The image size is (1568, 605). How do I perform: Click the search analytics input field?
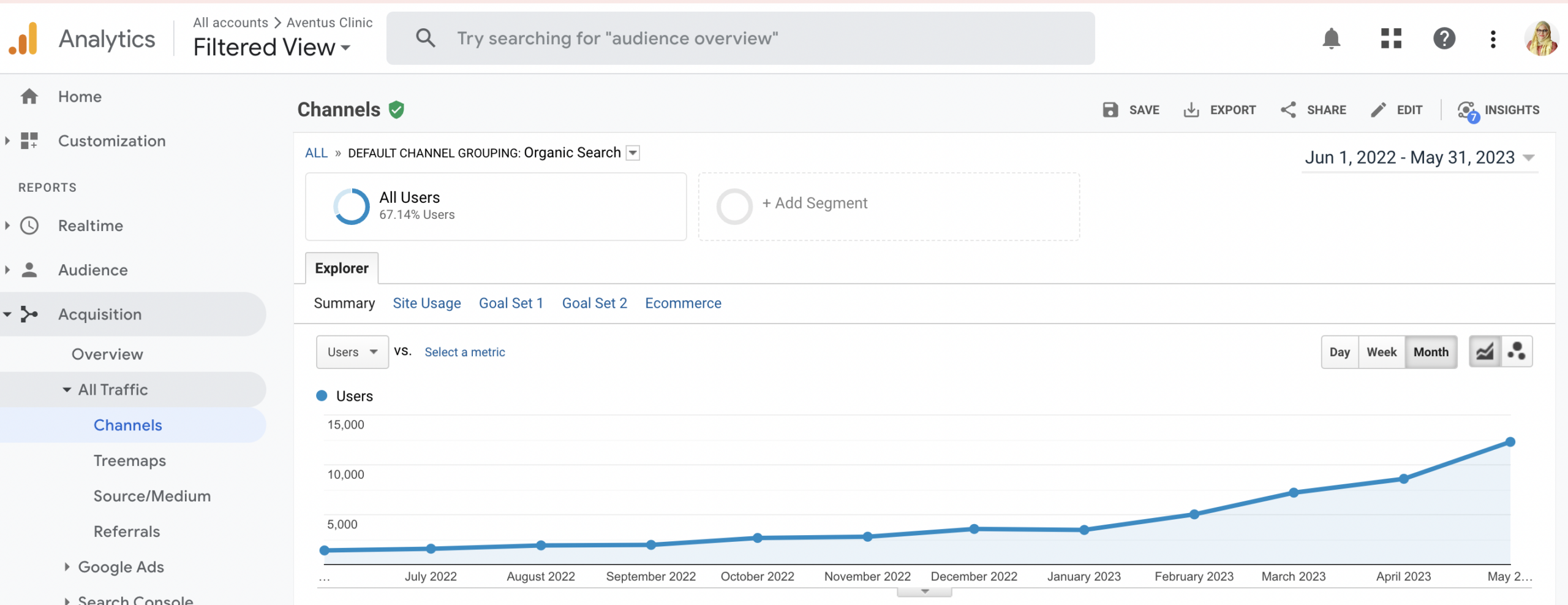coord(740,38)
